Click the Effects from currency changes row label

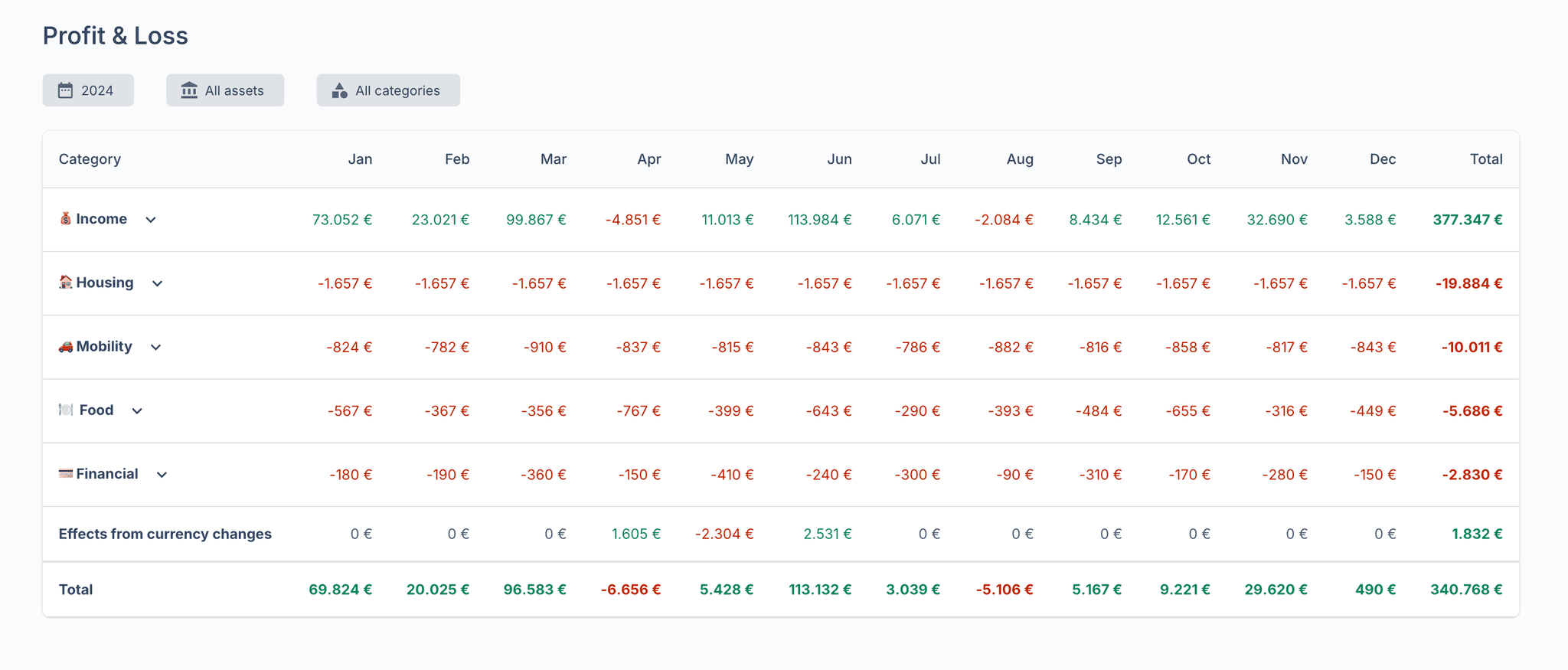click(x=165, y=534)
